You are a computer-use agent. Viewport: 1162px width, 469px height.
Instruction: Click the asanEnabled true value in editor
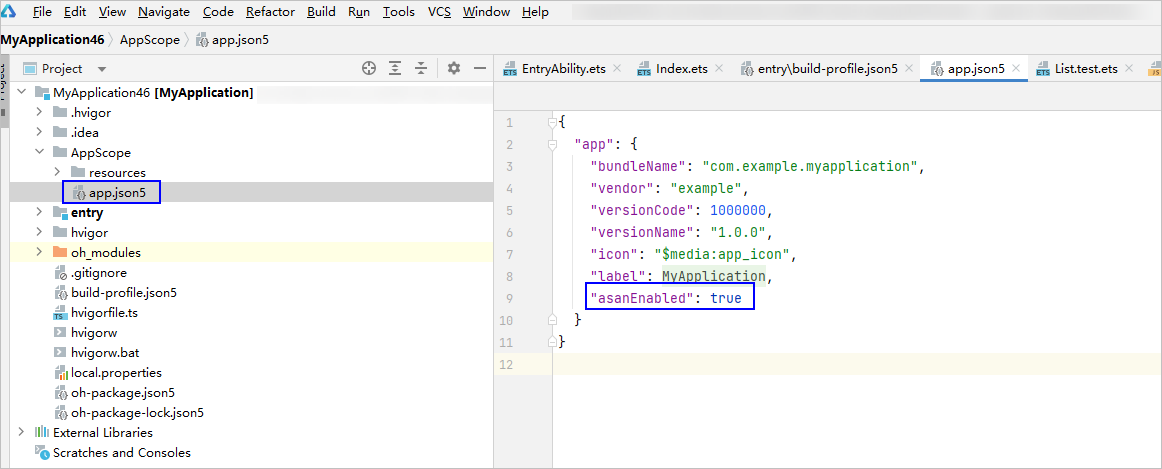click(726, 298)
